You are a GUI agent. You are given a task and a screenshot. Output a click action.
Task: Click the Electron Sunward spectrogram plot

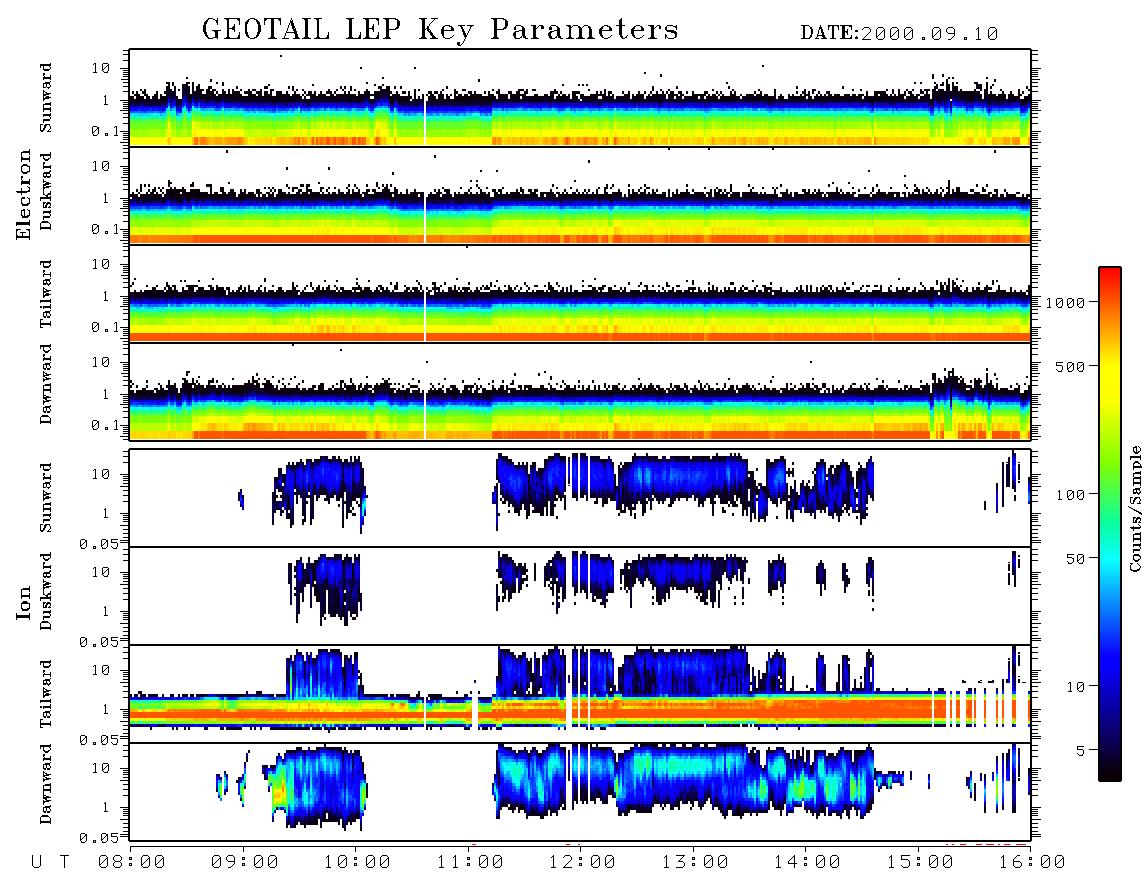pos(580,98)
